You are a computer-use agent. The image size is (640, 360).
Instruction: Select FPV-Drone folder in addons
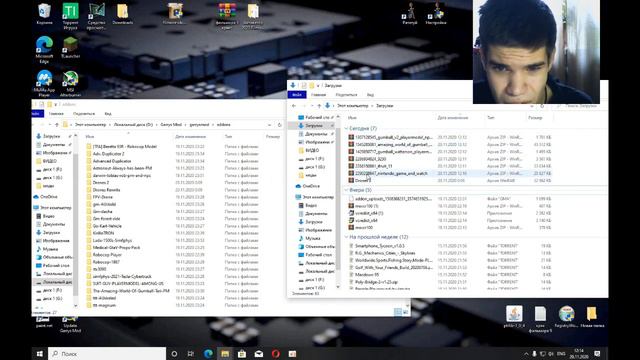(x=103, y=197)
